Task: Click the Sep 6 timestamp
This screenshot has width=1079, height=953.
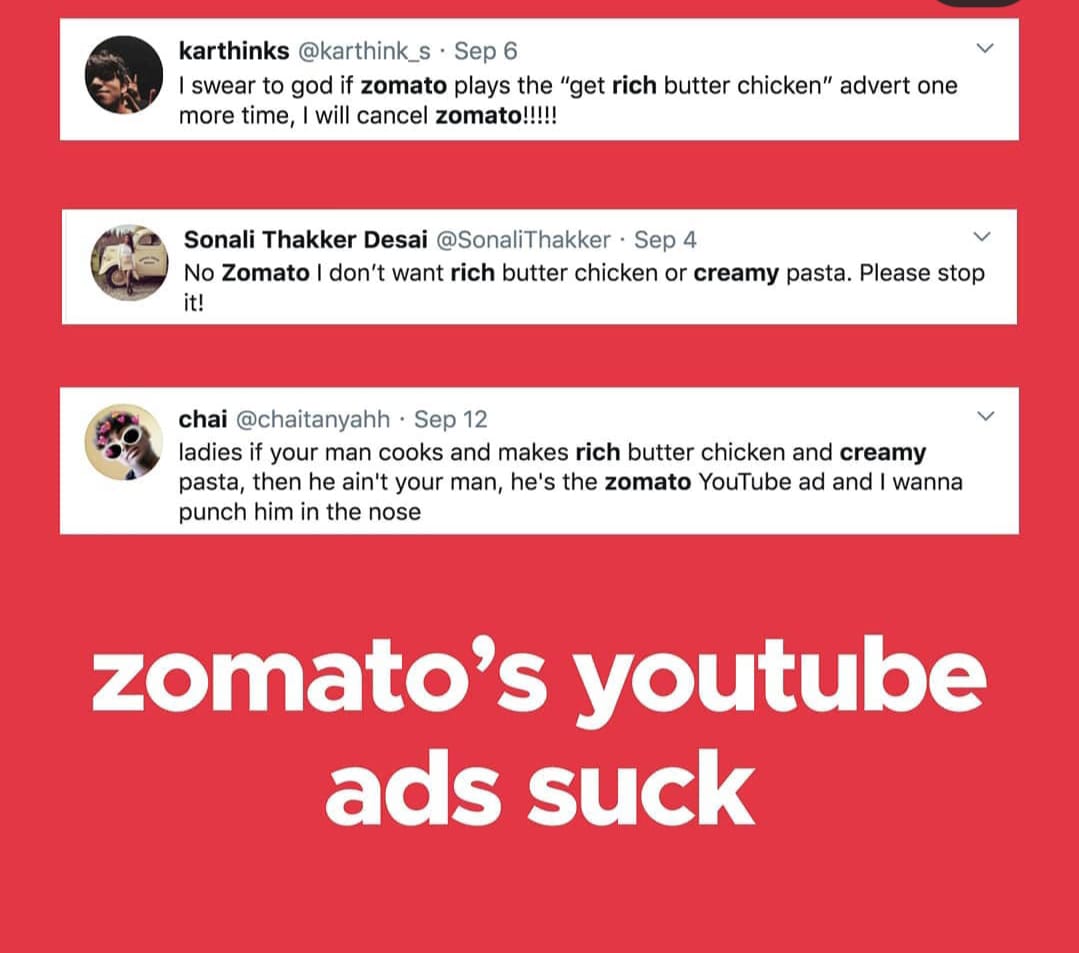Action: (486, 51)
